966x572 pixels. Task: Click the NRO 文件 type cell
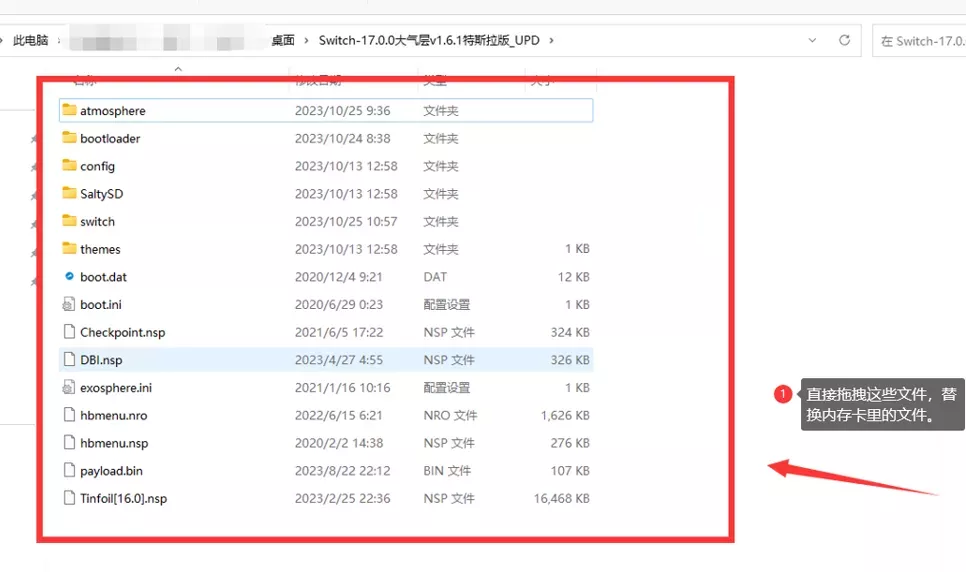coord(450,416)
